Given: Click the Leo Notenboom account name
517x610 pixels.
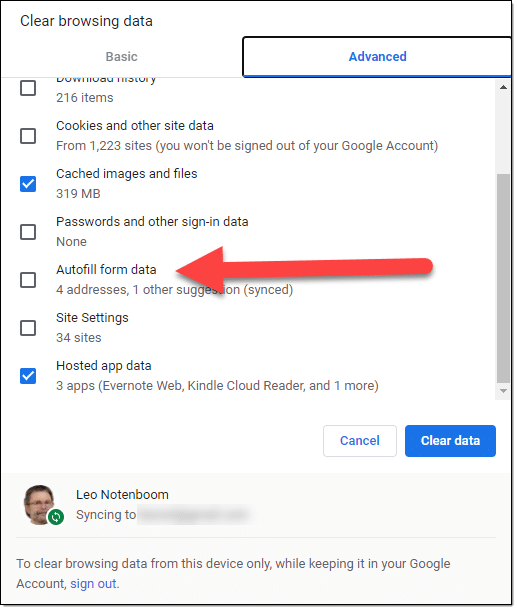Looking at the screenshot, I should click(x=123, y=496).
